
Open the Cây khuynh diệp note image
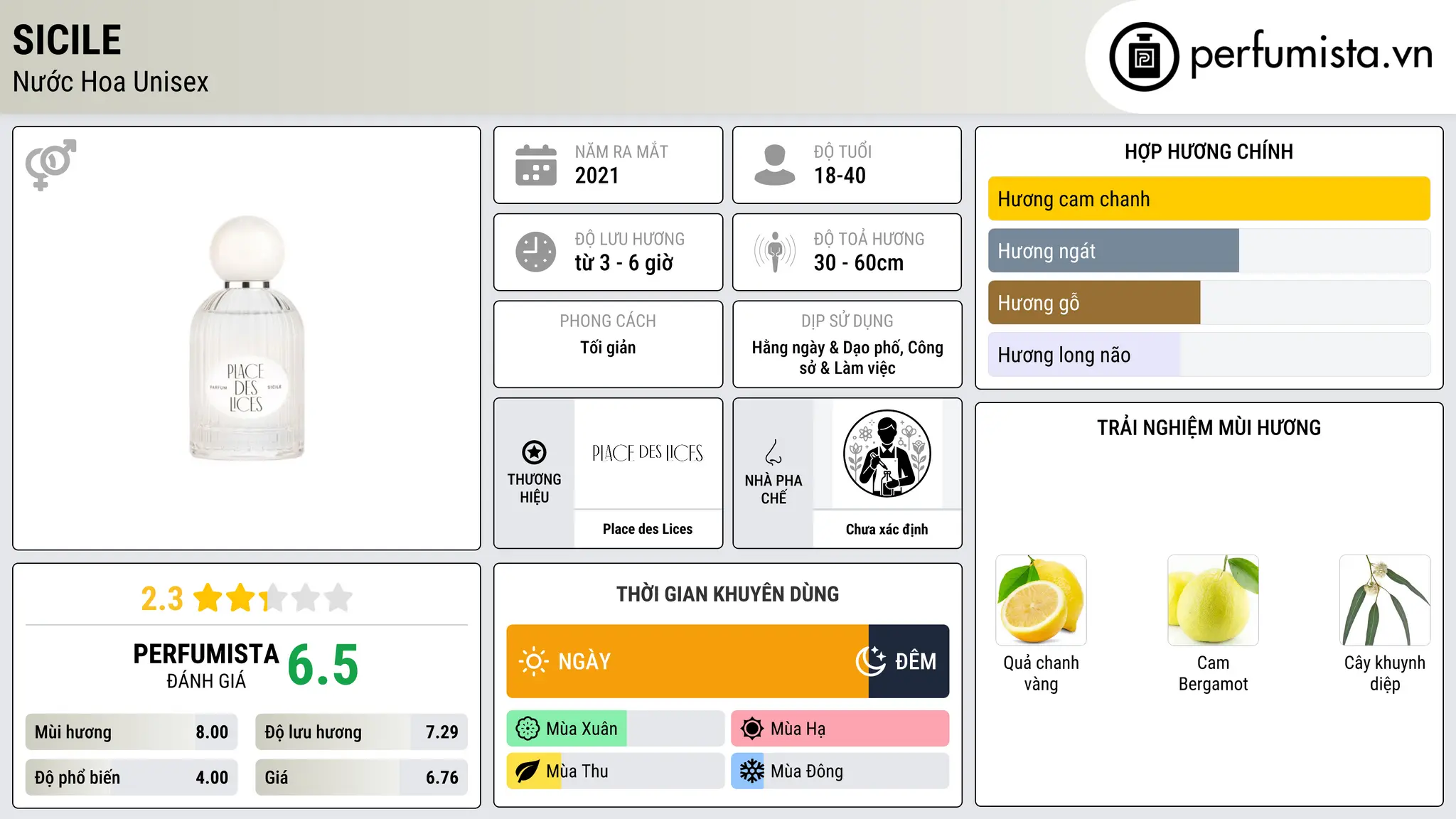click(x=1385, y=600)
